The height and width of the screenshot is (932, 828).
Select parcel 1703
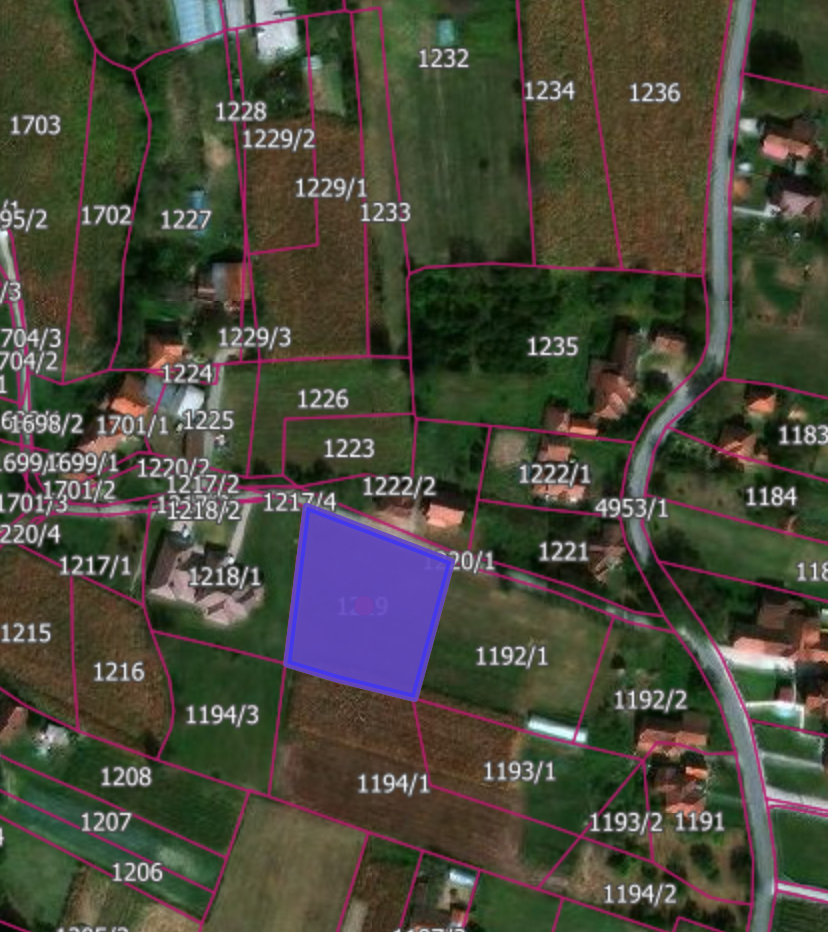pos(35,125)
